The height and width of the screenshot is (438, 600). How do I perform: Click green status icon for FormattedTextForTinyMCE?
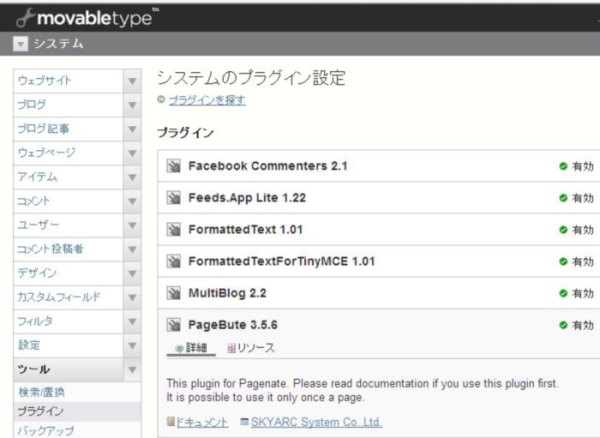tap(563, 261)
